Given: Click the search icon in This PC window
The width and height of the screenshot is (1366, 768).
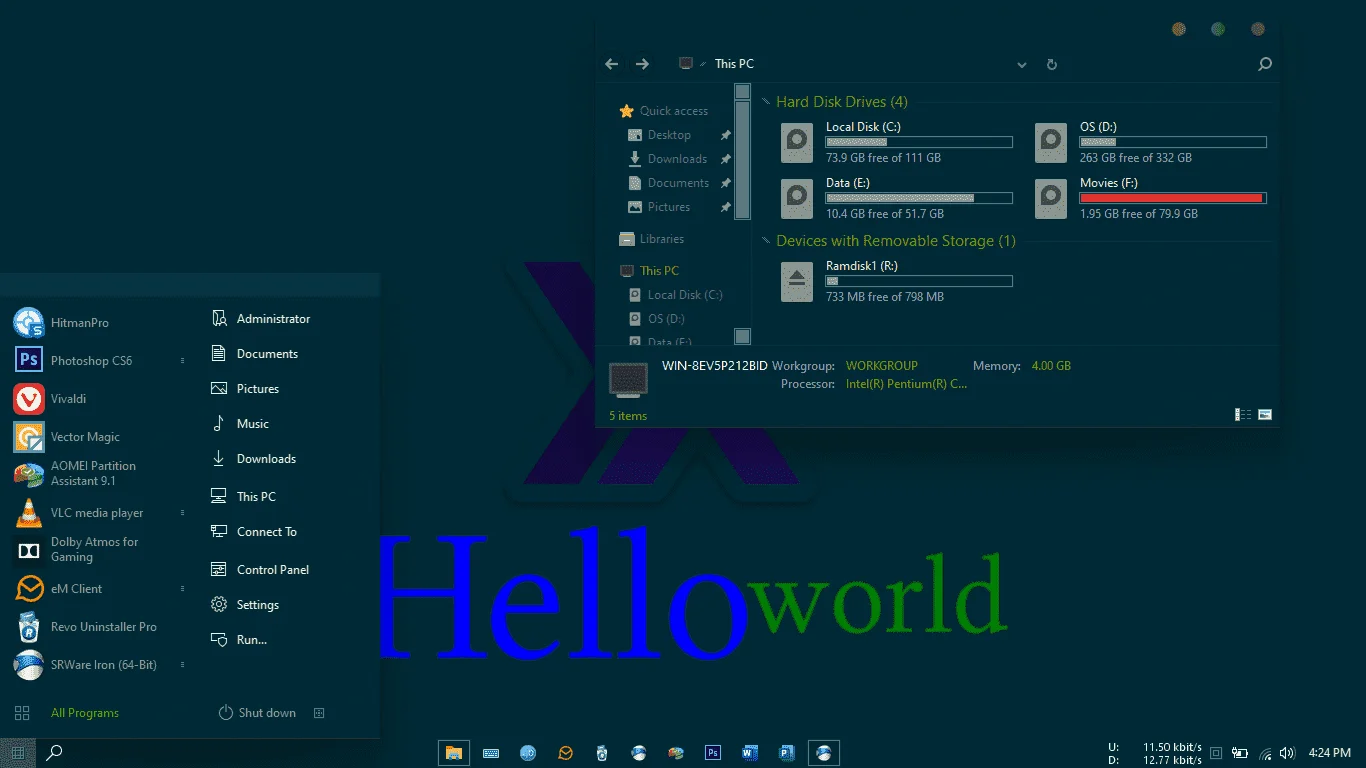Looking at the screenshot, I should (1265, 64).
